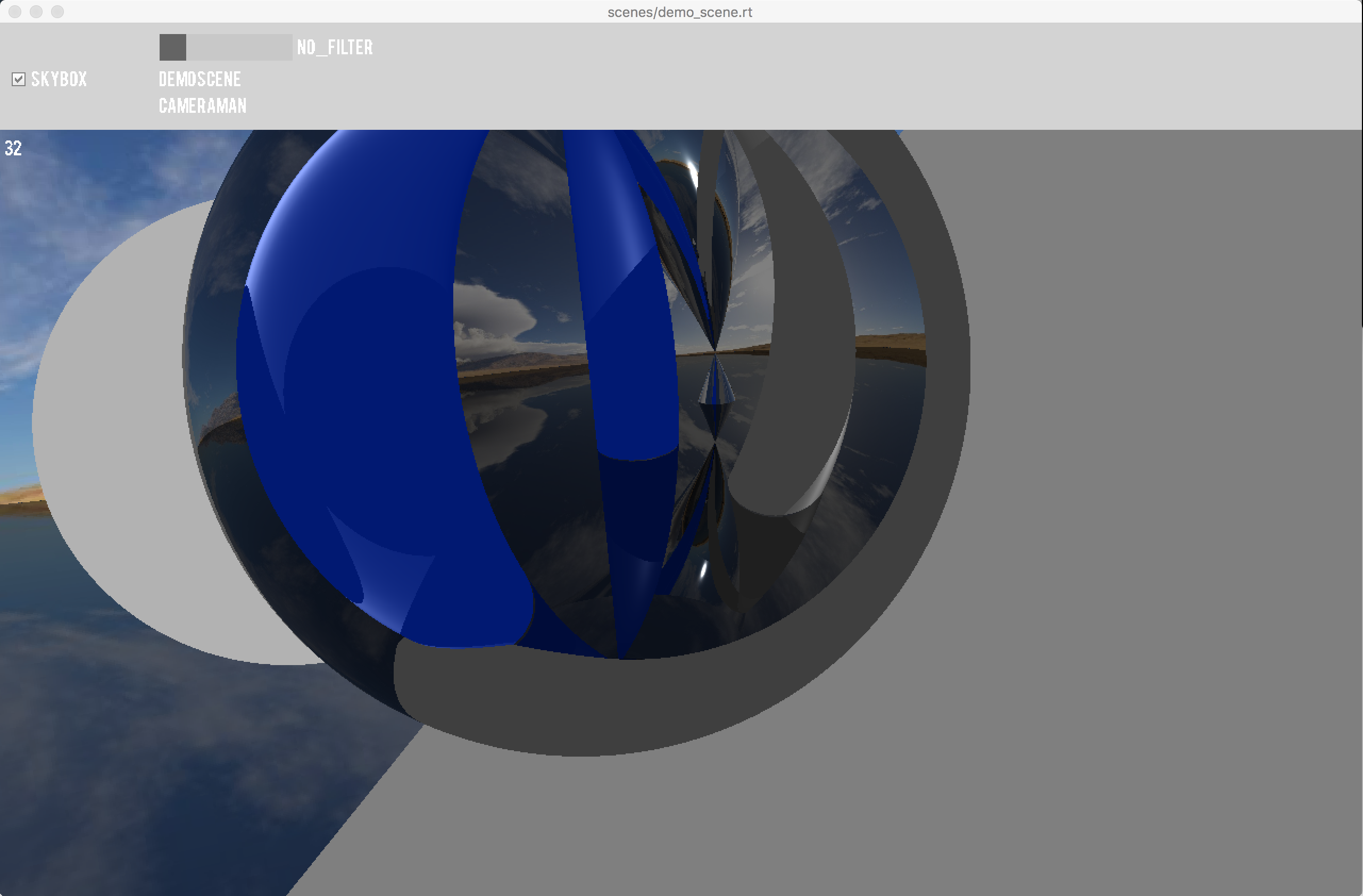Minimize the demo_scene.rt window
Screen dimensions: 1363x896
pos(36,12)
